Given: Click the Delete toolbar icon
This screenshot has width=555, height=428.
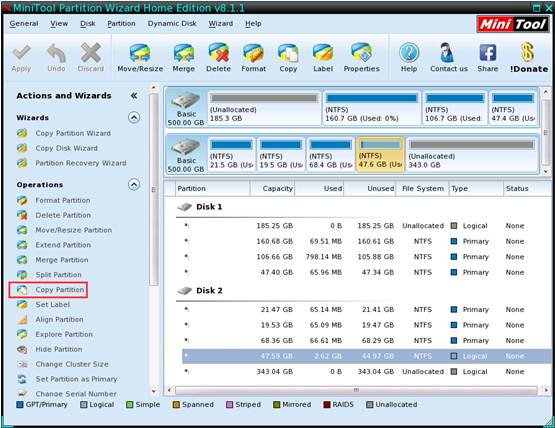Looking at the screenshot, I should click(x=218, y=53).
